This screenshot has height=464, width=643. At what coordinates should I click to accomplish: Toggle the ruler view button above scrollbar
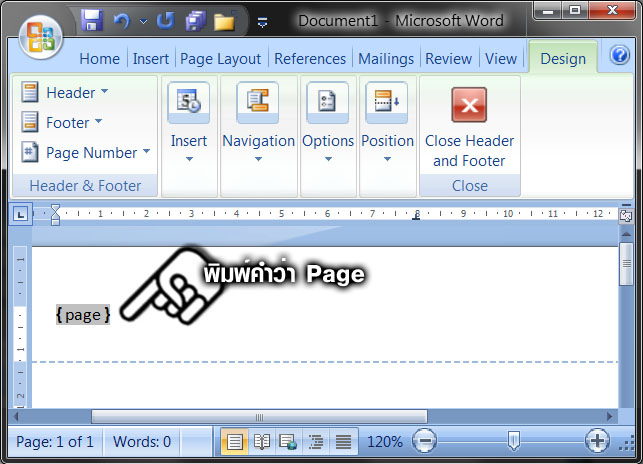click(x=626, y=215)
